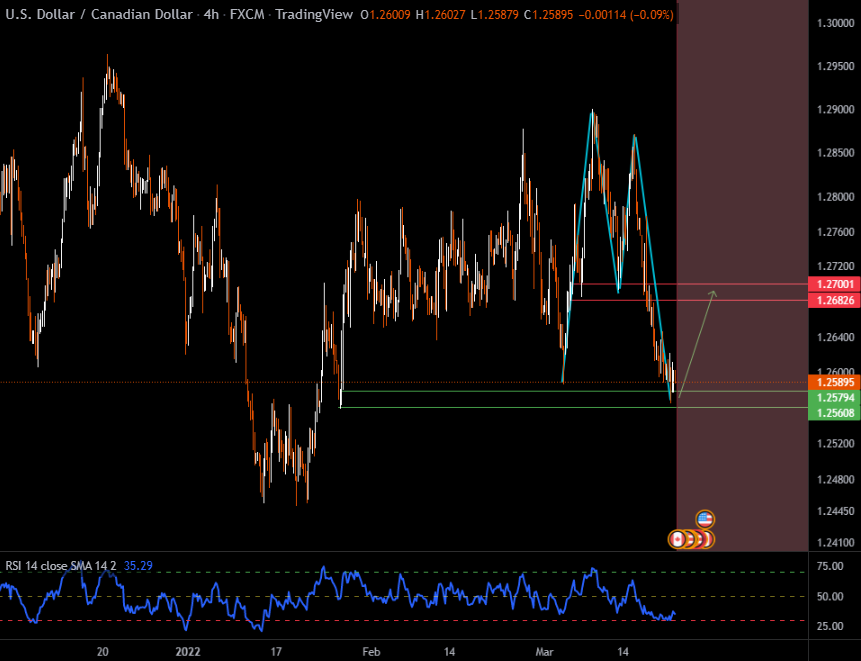Image resolution: width=861 pixels, height=661 pixels.
Task: Click the orange 1.25895 current price label
Action: pos(835,382)
